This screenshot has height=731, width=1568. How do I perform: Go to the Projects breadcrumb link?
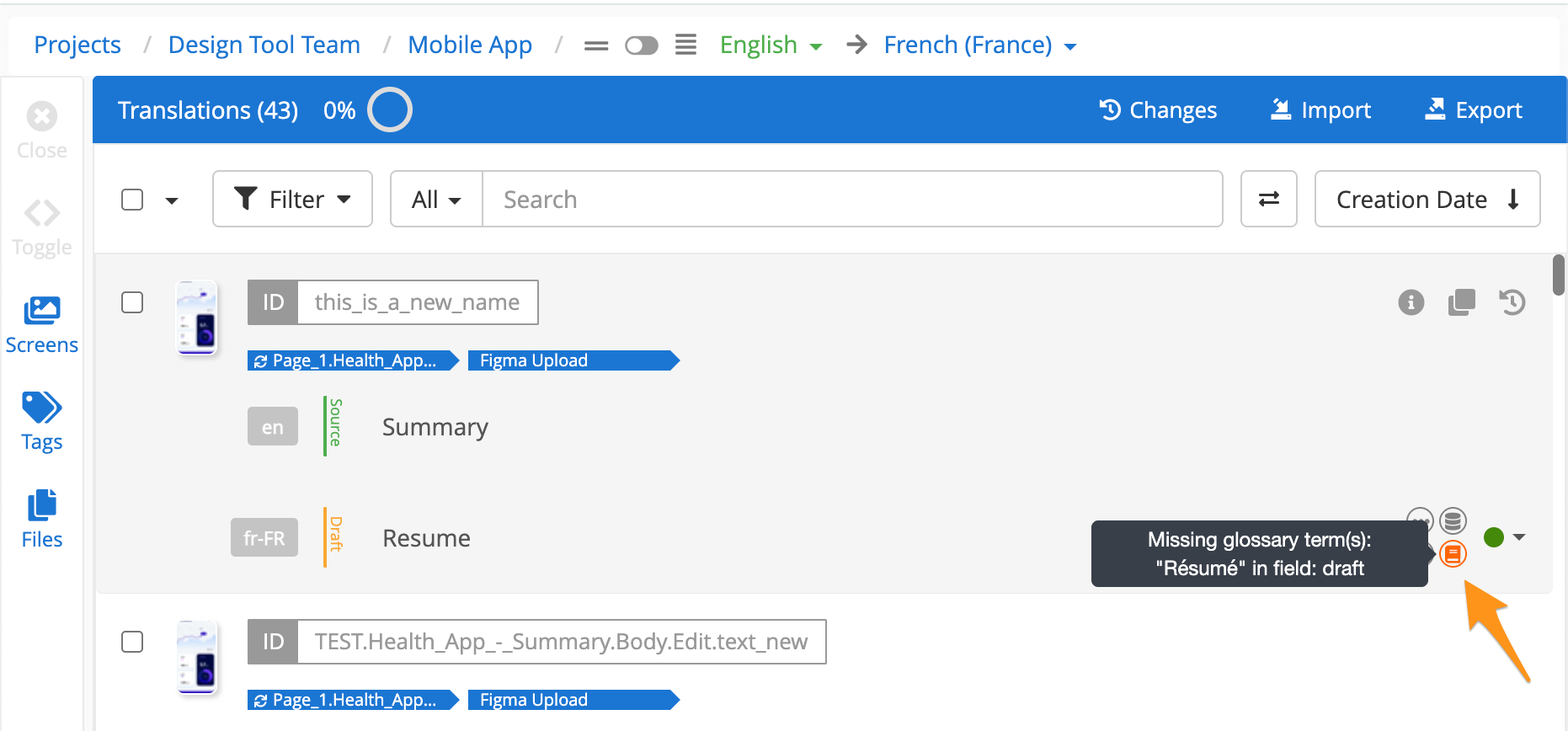click(77, 45)
